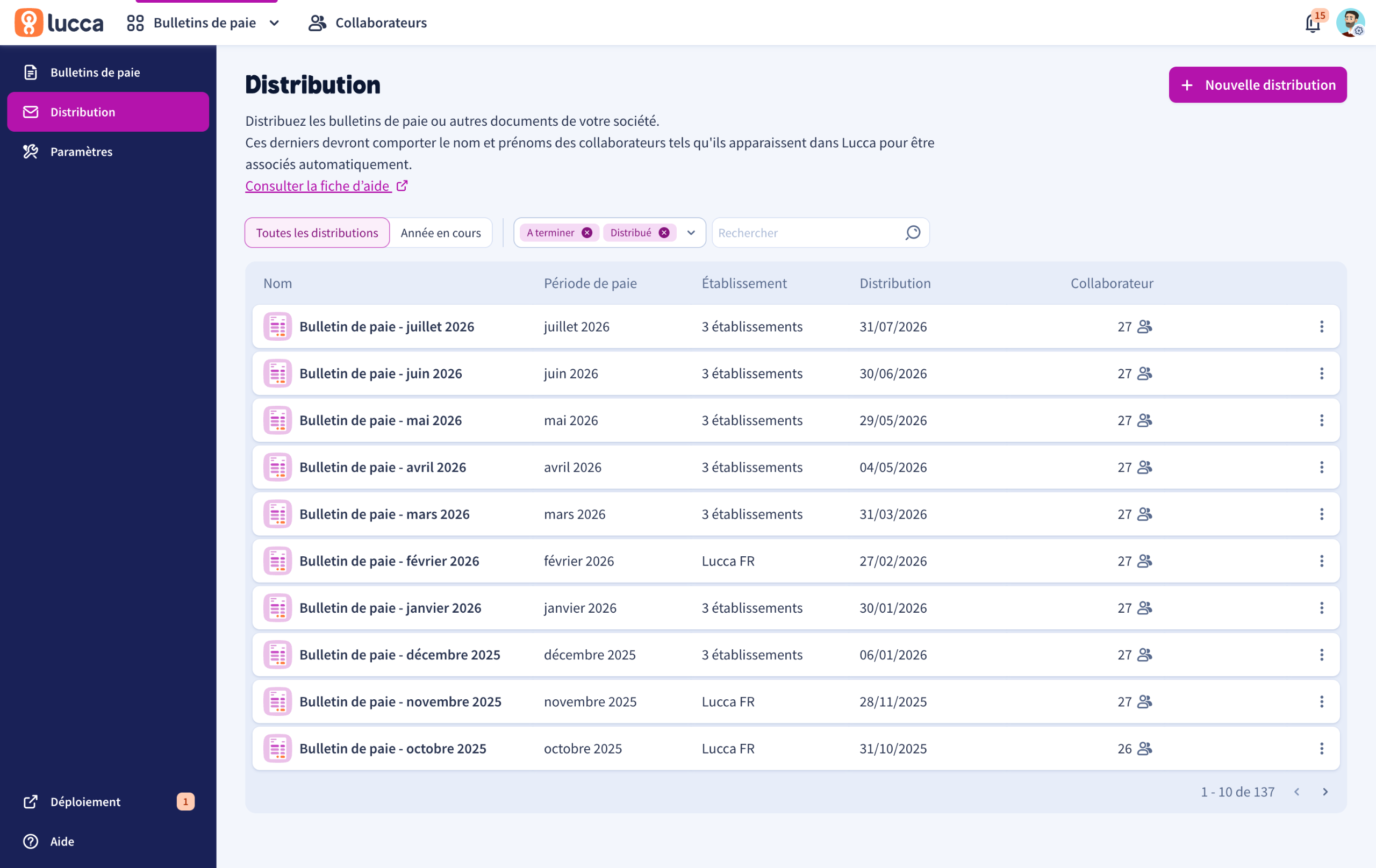This screenshot has height=868, width=1376.
Task: Open three-dot menu for octobre 2025 row
Action: point(1321,748)
